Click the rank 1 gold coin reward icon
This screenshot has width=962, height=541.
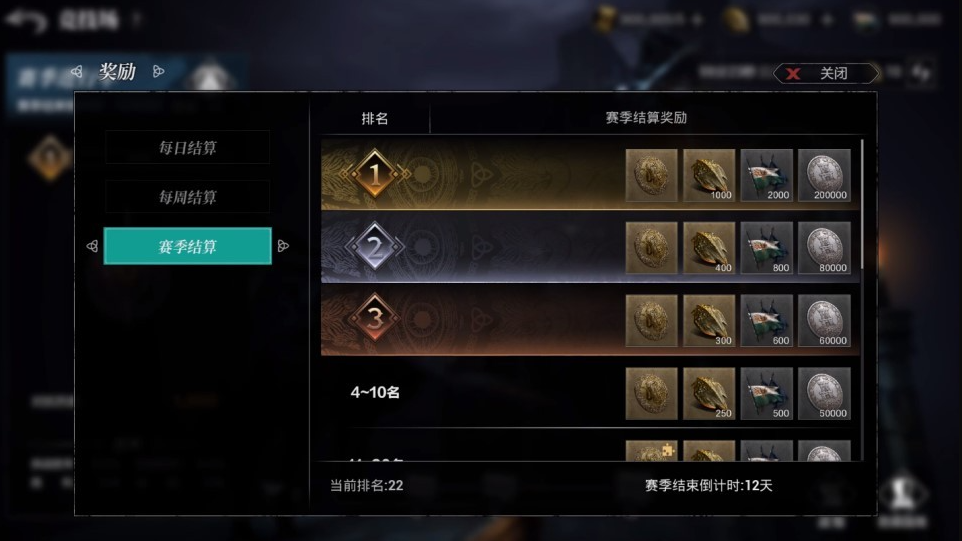[x=651, y=175]
